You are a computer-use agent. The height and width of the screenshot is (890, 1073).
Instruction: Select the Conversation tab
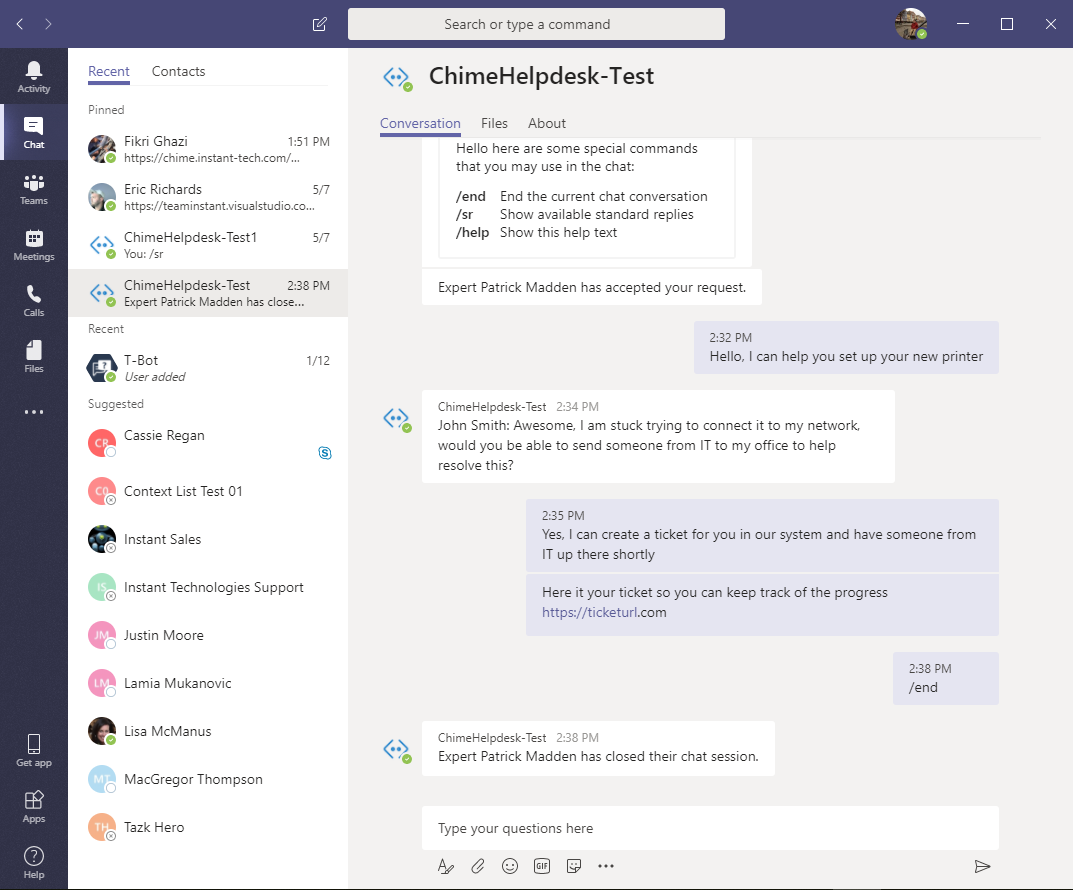click(x=420, y=123)
